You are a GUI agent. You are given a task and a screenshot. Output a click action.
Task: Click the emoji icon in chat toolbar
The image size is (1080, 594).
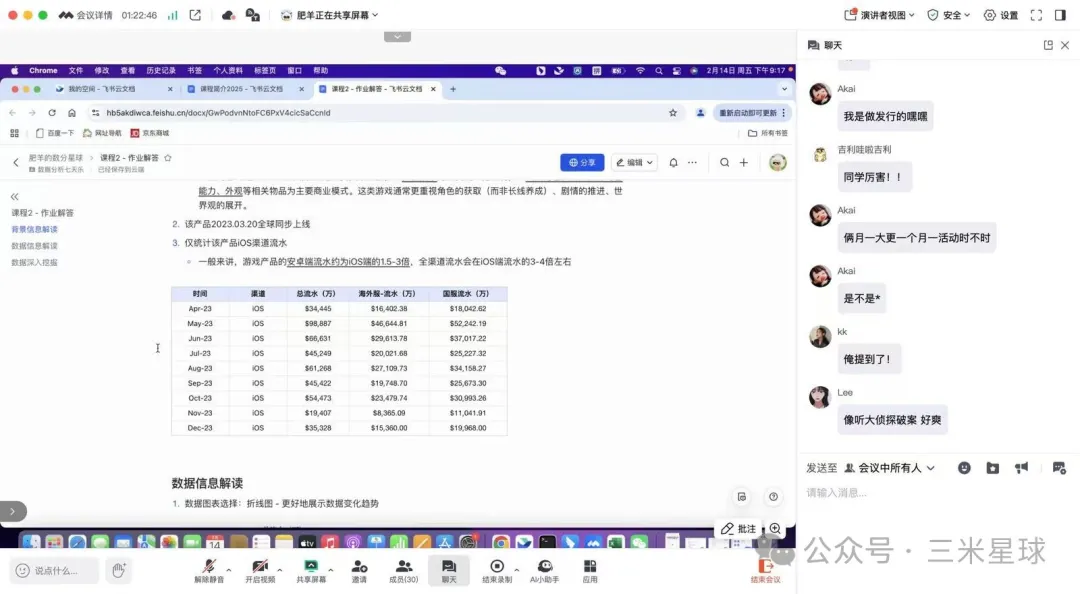click(x=964, y=468)
